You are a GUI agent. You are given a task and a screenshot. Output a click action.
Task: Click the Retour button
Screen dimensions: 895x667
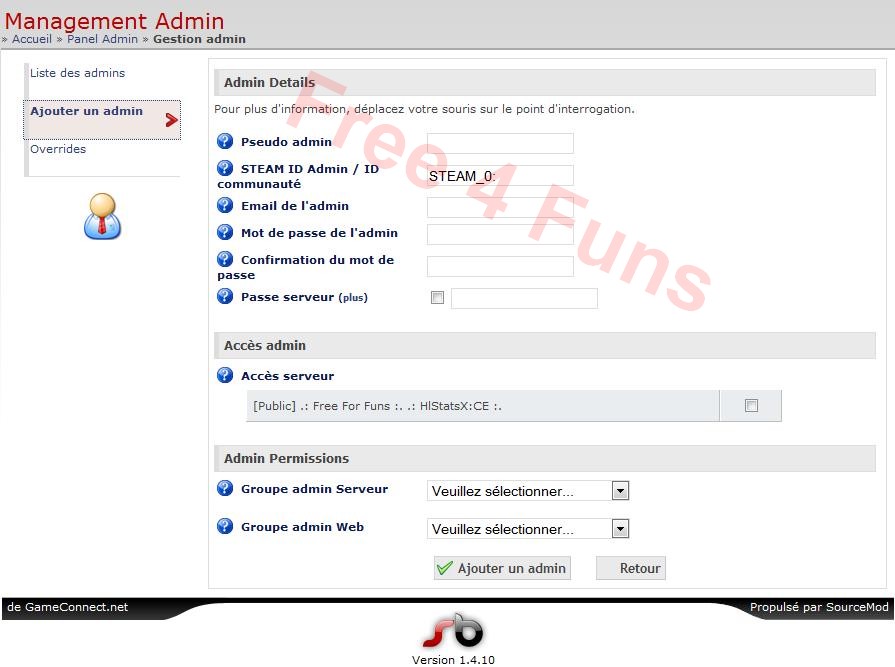(x=630, y=567)
